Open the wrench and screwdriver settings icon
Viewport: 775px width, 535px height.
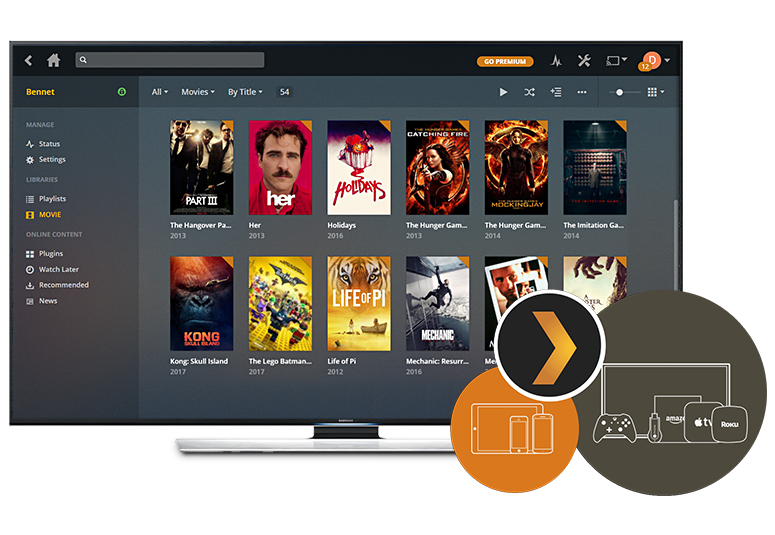click(585, 61)
